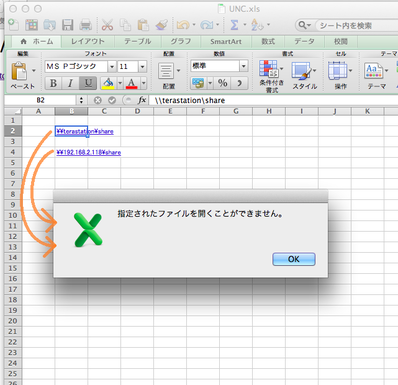Open fill color dropdown arrow
The width and height of the screenshot is (398, 385).
tap(120, 83)
